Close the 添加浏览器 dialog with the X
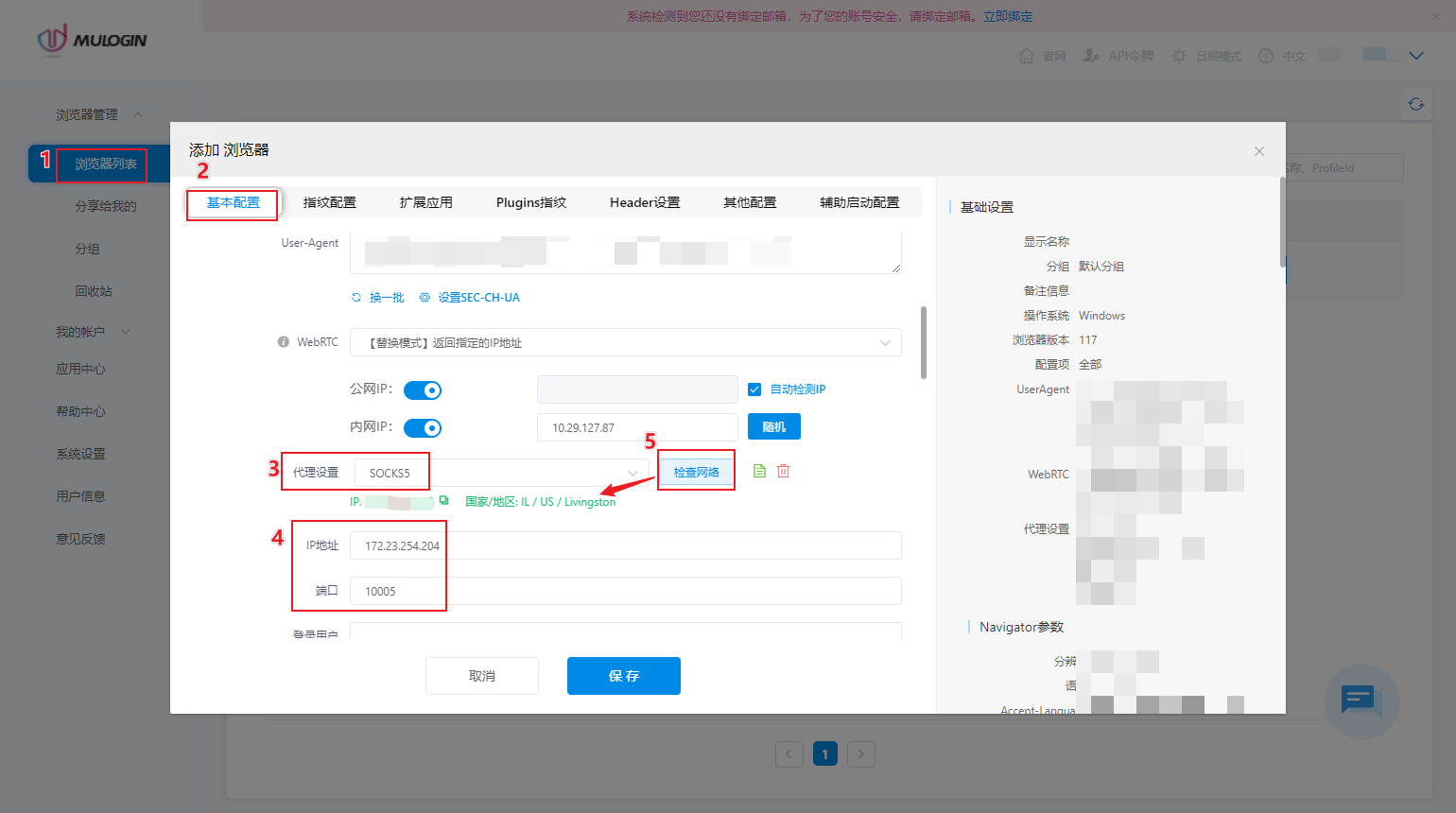Screen dimensions: 1456x813 [1258, 151]
